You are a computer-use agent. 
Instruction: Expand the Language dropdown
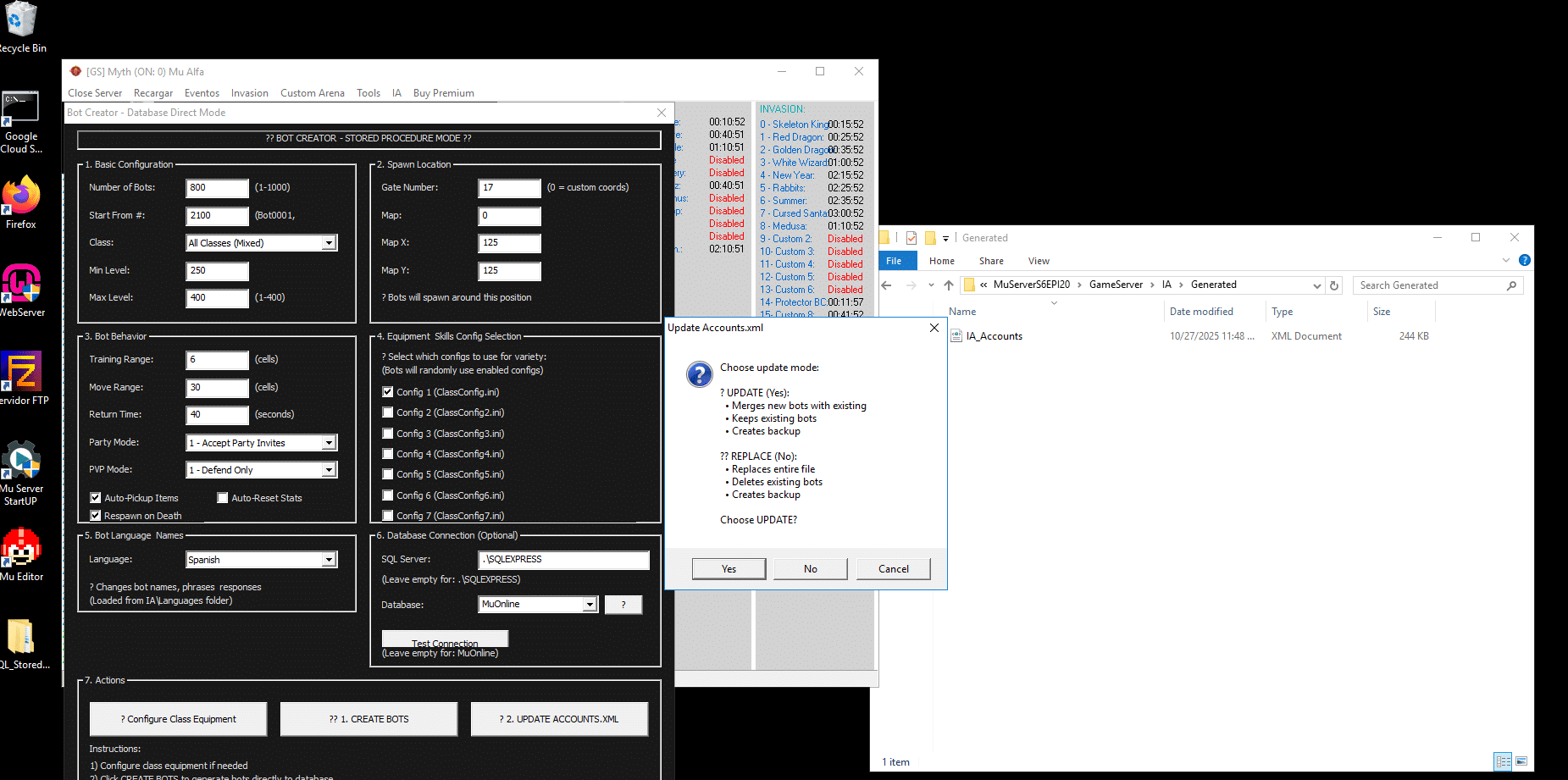click(329, 560)
